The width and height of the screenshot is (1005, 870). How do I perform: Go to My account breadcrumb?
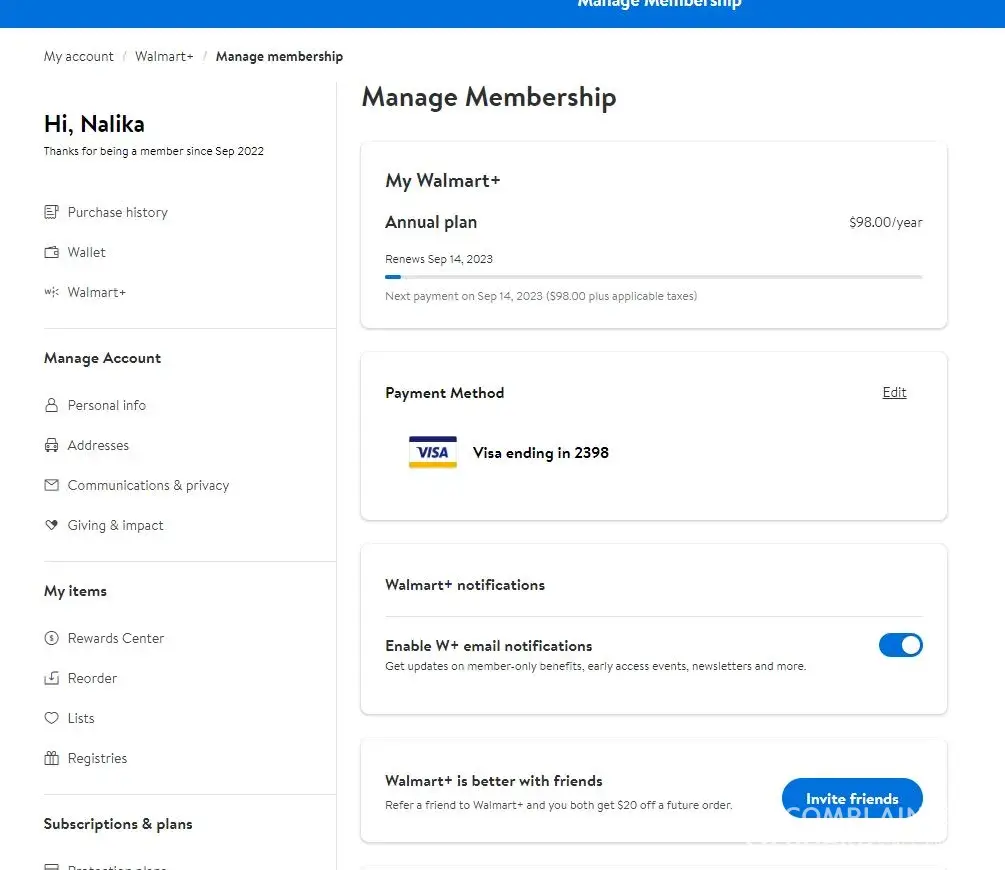click(79, 56)
